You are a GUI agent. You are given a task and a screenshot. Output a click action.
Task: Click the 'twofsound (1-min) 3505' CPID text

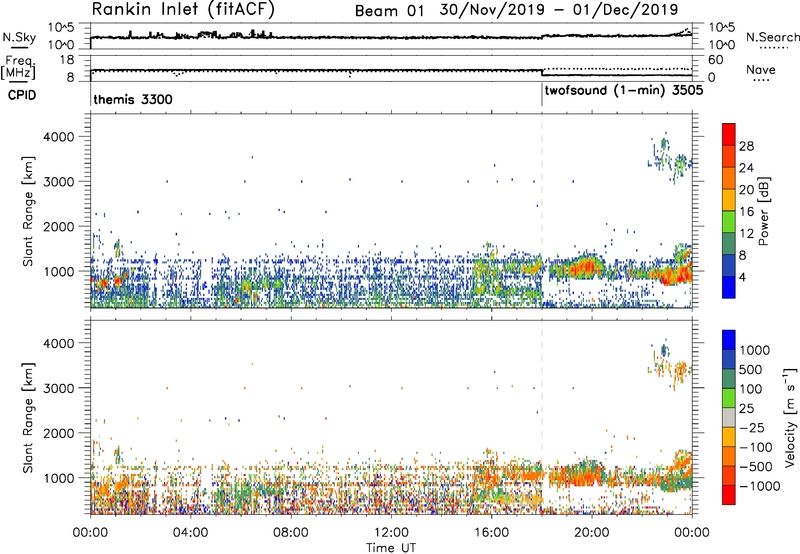pos(624,91)
